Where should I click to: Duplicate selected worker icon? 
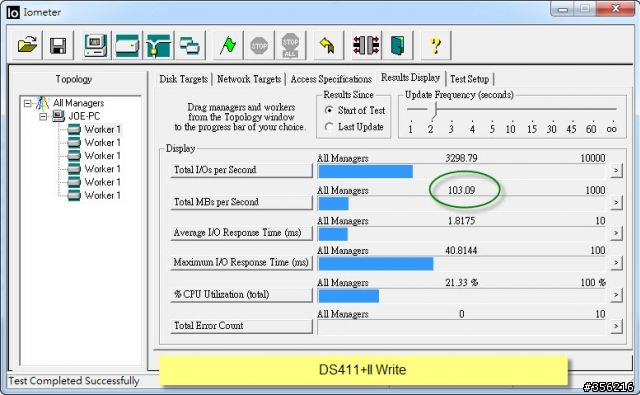190,45
